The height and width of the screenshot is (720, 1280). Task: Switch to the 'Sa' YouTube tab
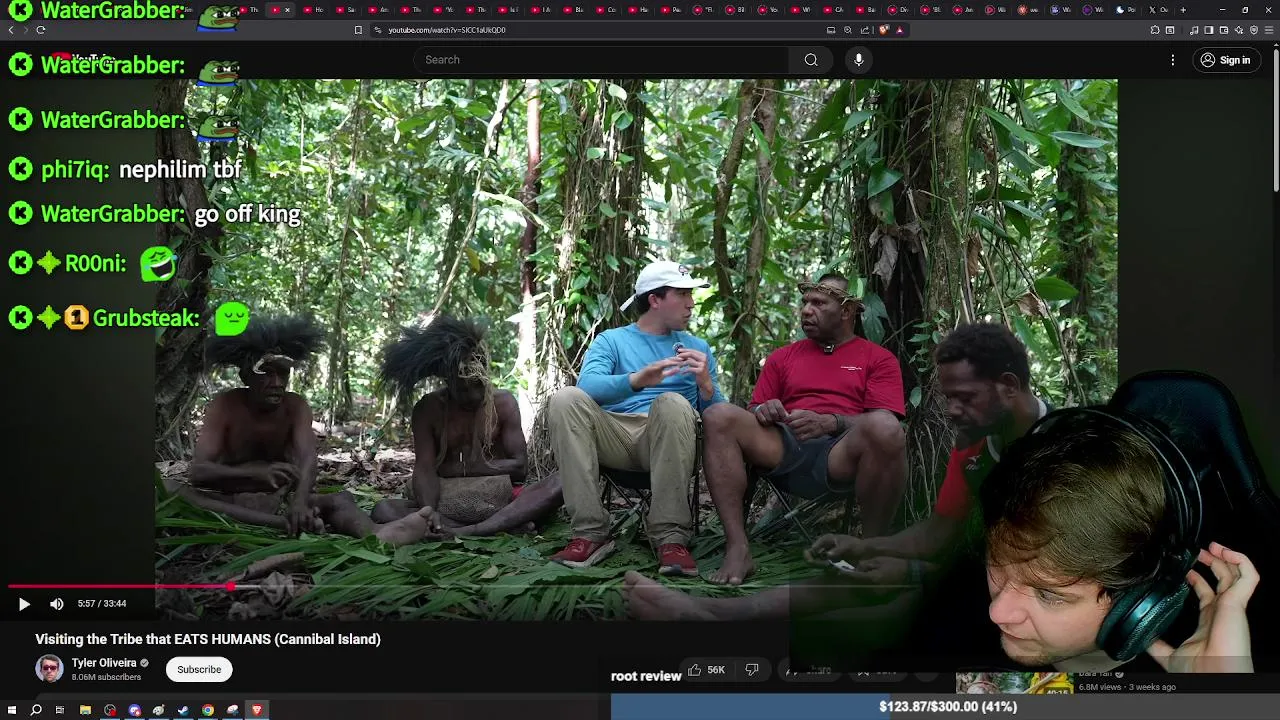pos(345,10)
